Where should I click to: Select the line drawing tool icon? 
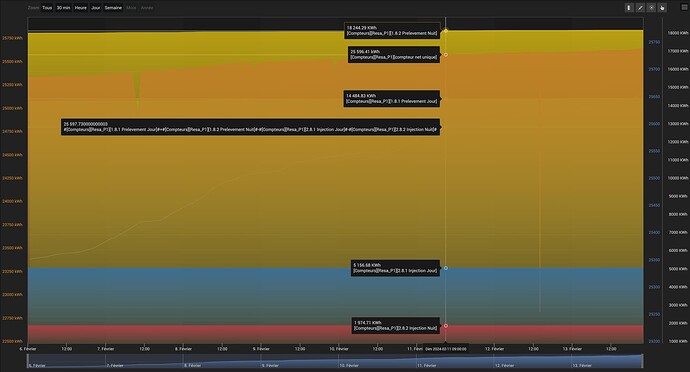click(x=640, y=7)
